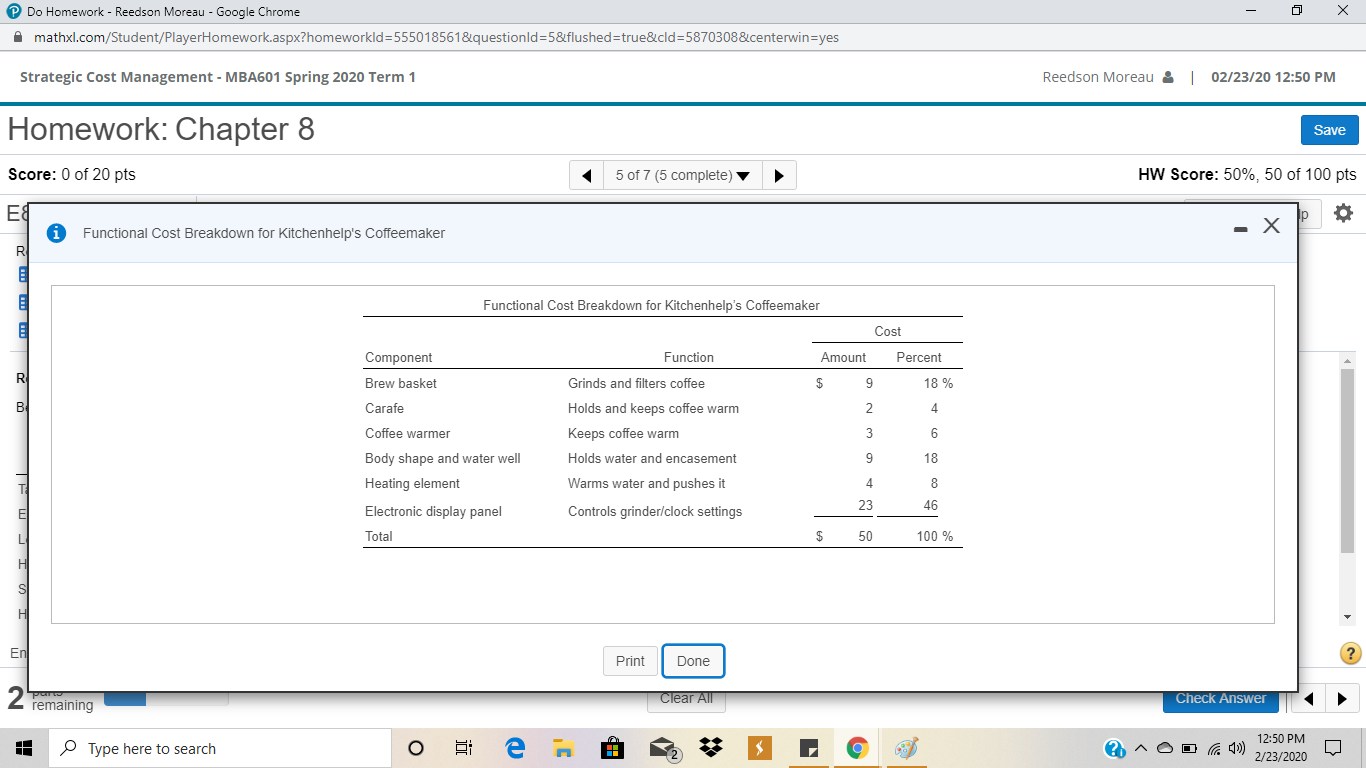1366x768 pixels.
Task: Save the homework with the Save button
Action: (x=1329, y=129)
